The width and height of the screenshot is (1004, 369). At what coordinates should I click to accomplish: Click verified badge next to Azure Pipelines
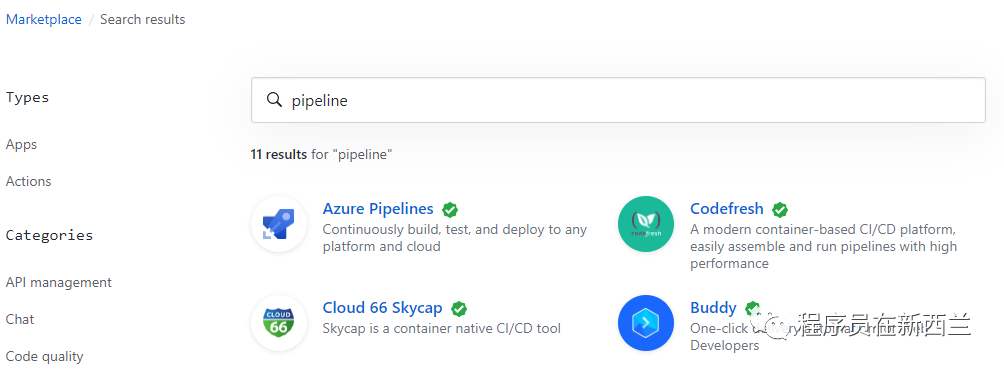pyautogui.click(x=450, y=209)
